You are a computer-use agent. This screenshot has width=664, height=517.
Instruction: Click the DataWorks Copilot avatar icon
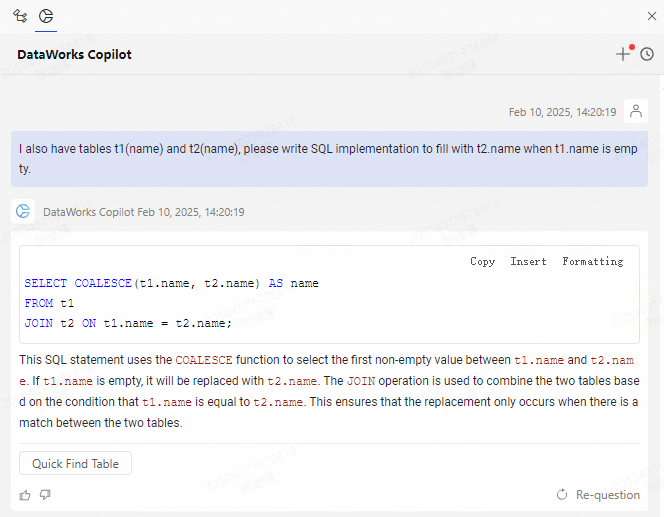click(x=23, y=211)
